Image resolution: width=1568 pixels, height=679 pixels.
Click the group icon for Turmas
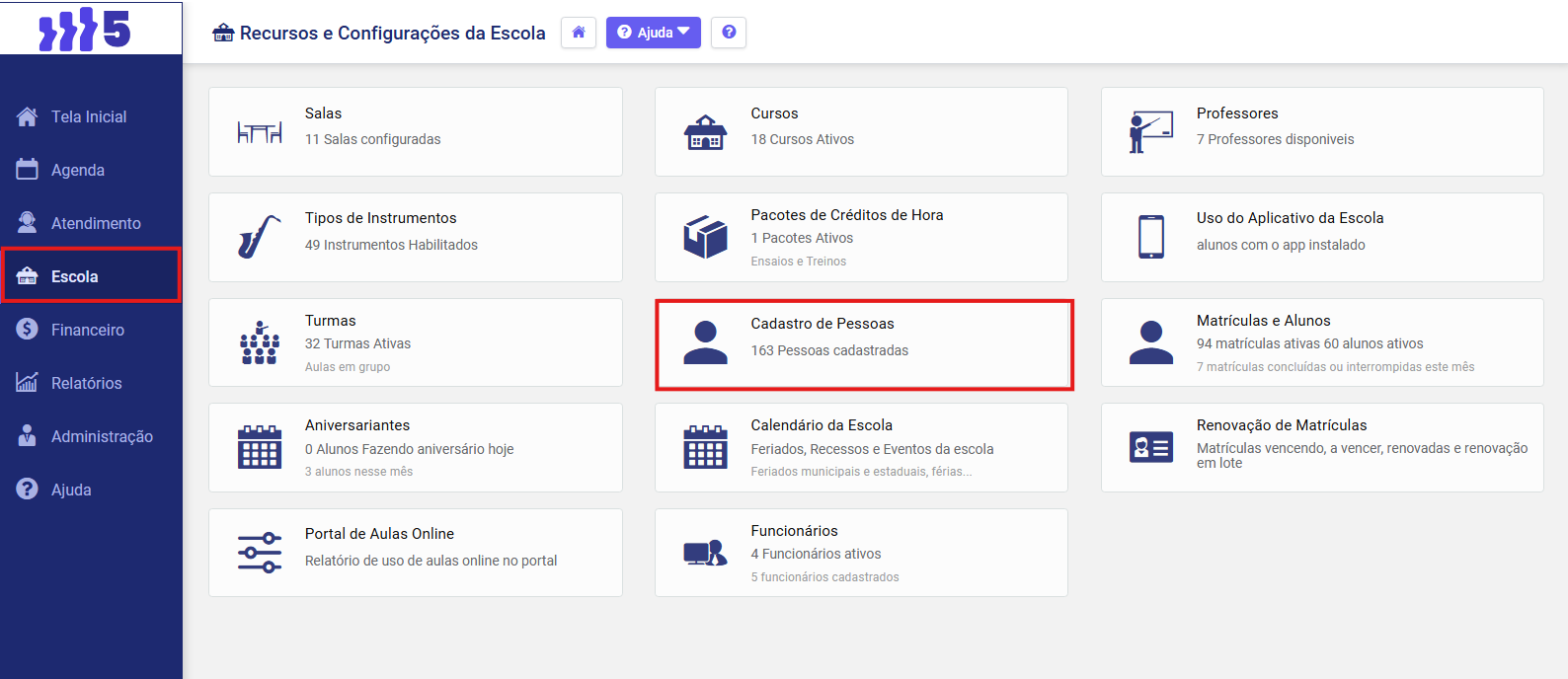tap(260, 342)
